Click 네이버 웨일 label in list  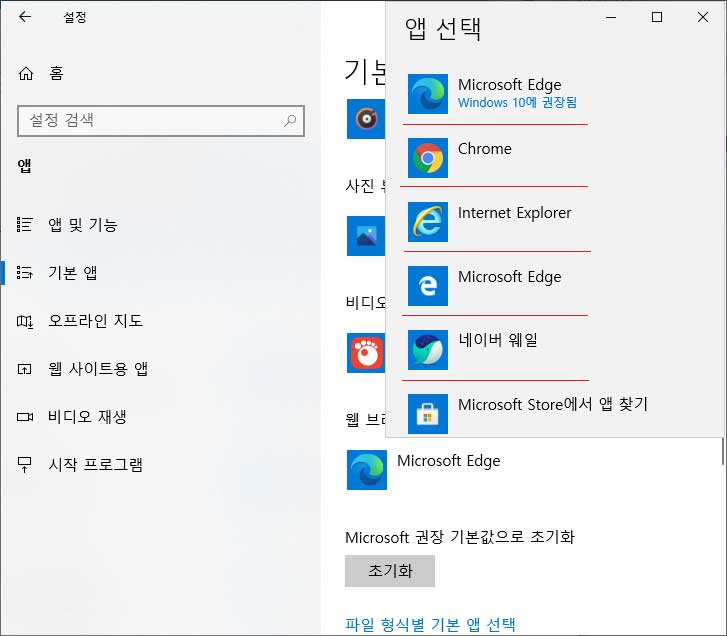click(498, 340)
